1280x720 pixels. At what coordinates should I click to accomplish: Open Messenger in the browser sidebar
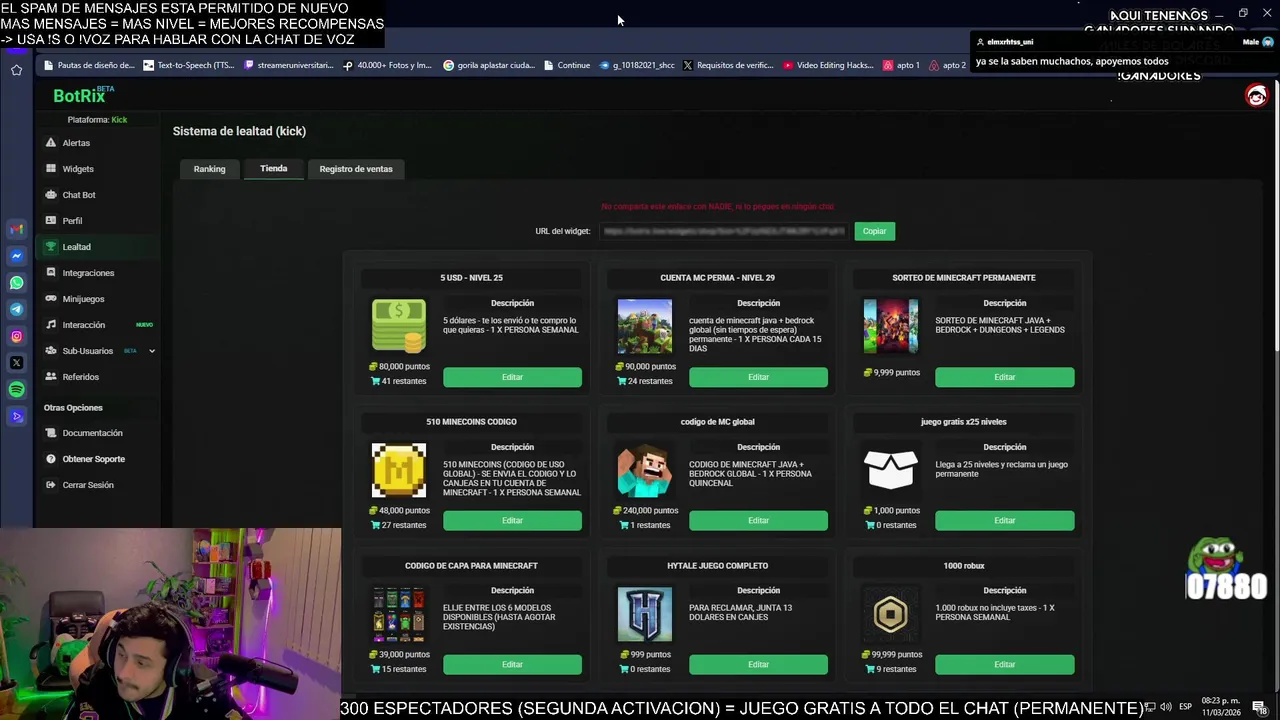point(16,256)
